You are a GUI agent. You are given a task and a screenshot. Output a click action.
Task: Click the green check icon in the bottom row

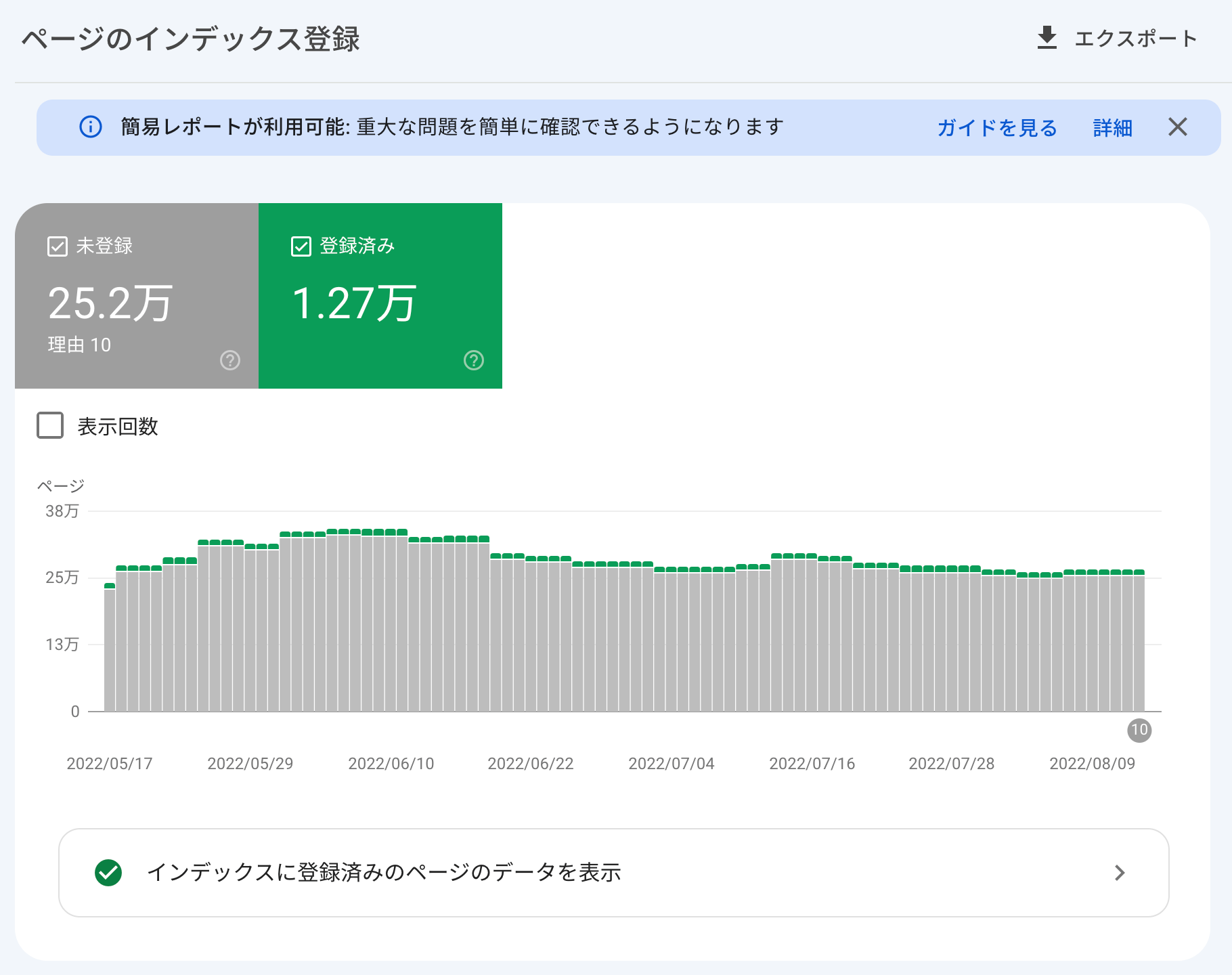[x=108, y=873]
